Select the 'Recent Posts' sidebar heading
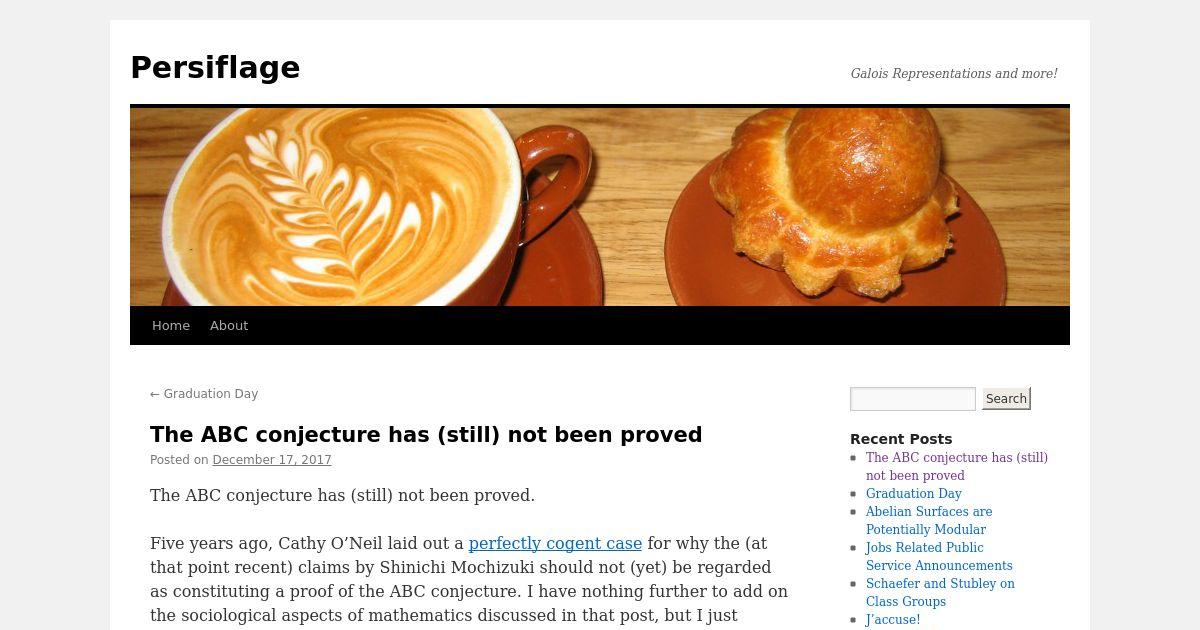Viewport: 1200px width, 630px height. [901, 439]
